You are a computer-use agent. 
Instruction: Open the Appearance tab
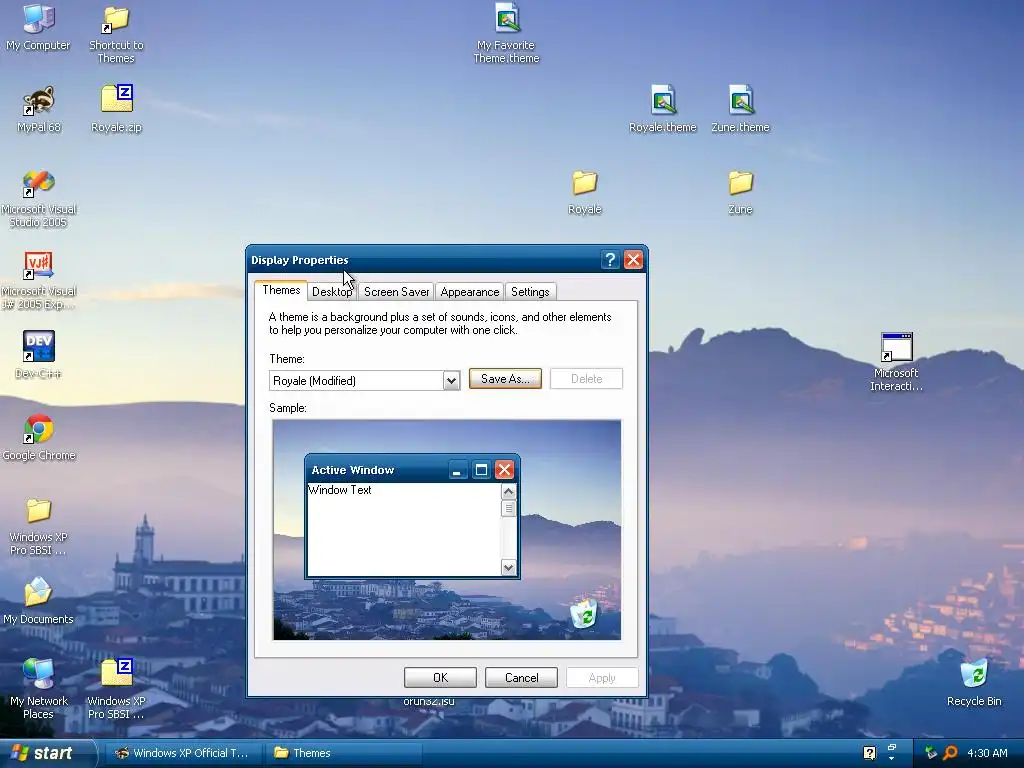(x=470, y=292)
